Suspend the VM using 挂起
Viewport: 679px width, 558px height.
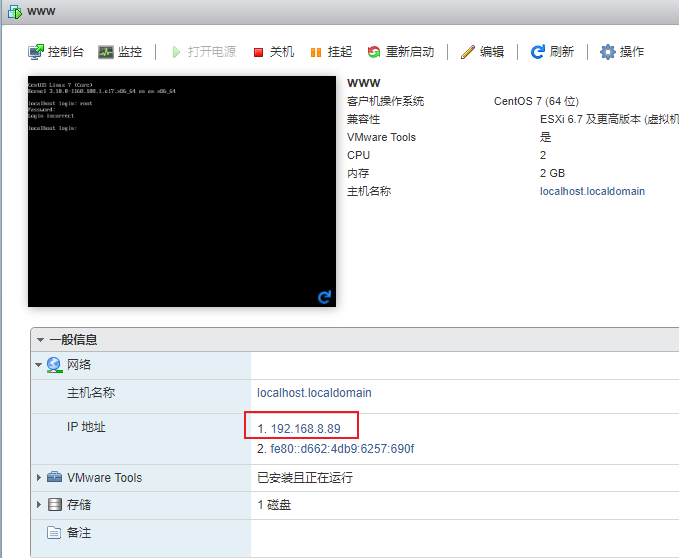(x=331, y=52)
